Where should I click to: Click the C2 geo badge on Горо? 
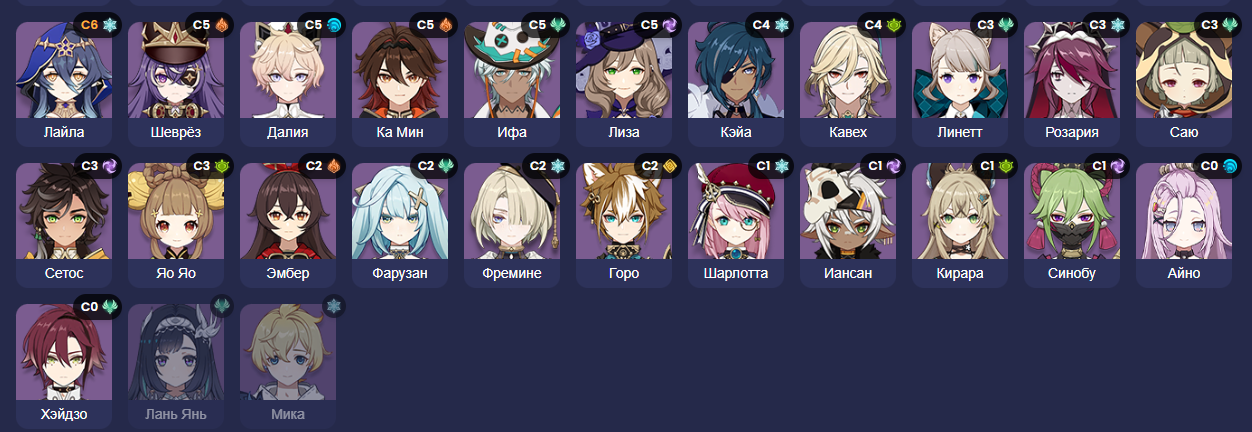pyautogui.click(x=658, y=164)
